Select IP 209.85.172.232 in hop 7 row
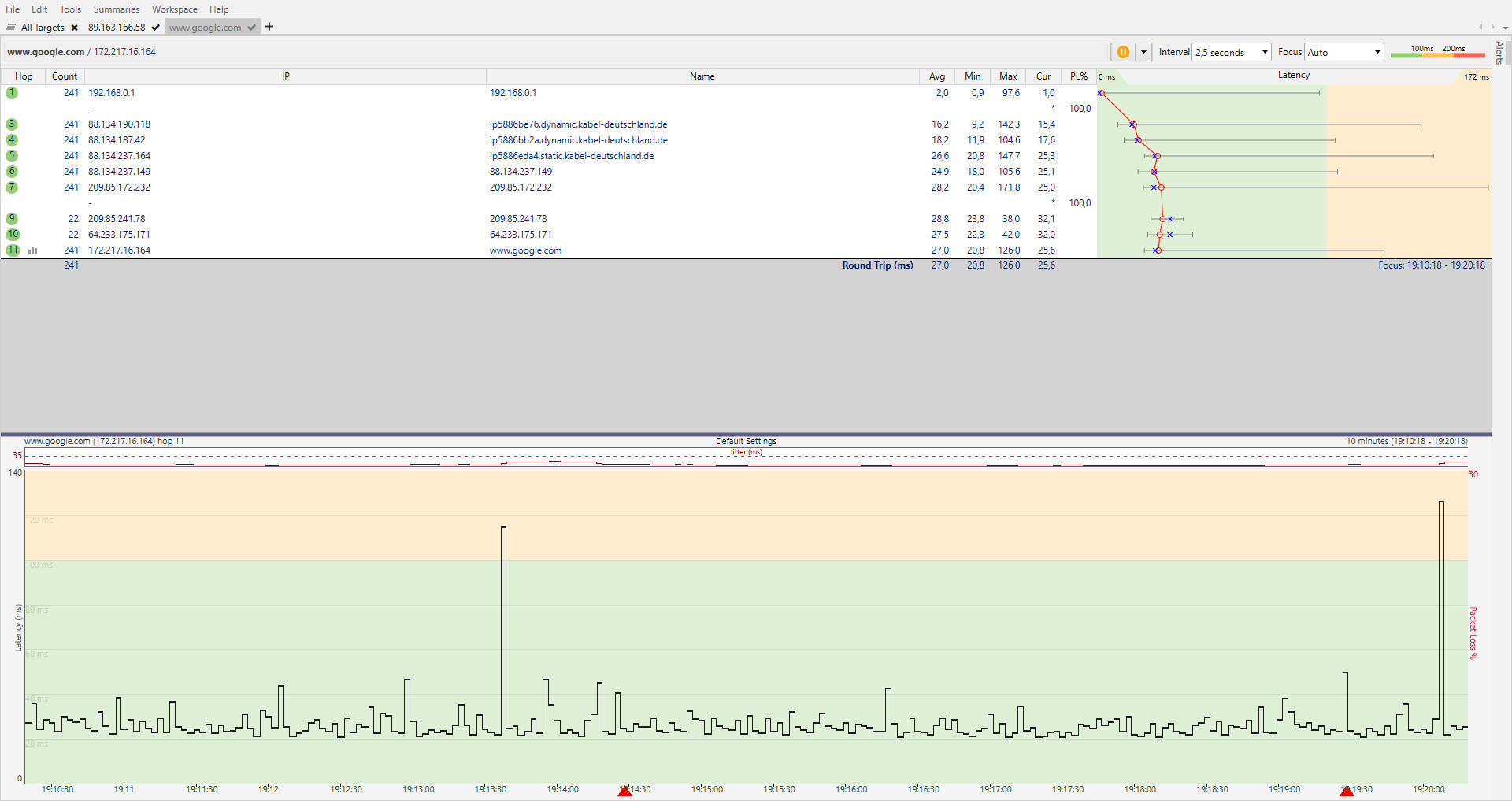Screen dimensions: 1512x801 119,187
